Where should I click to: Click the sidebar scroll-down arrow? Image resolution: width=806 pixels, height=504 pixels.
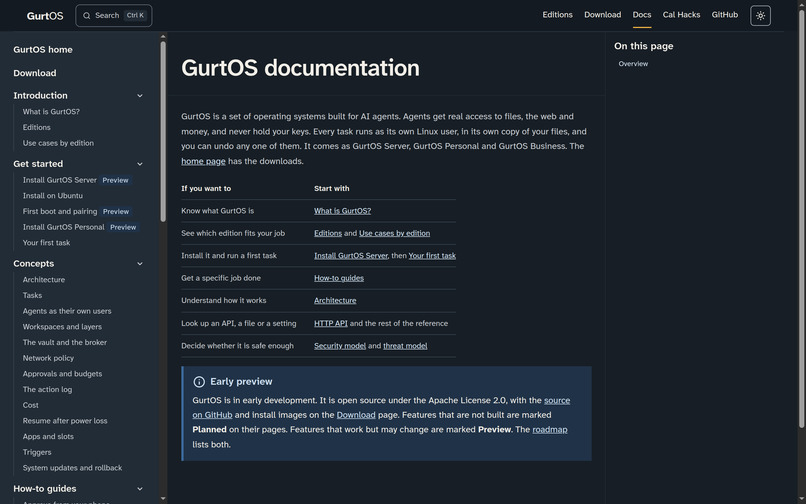pyautogui.click(x=163, y=498)
